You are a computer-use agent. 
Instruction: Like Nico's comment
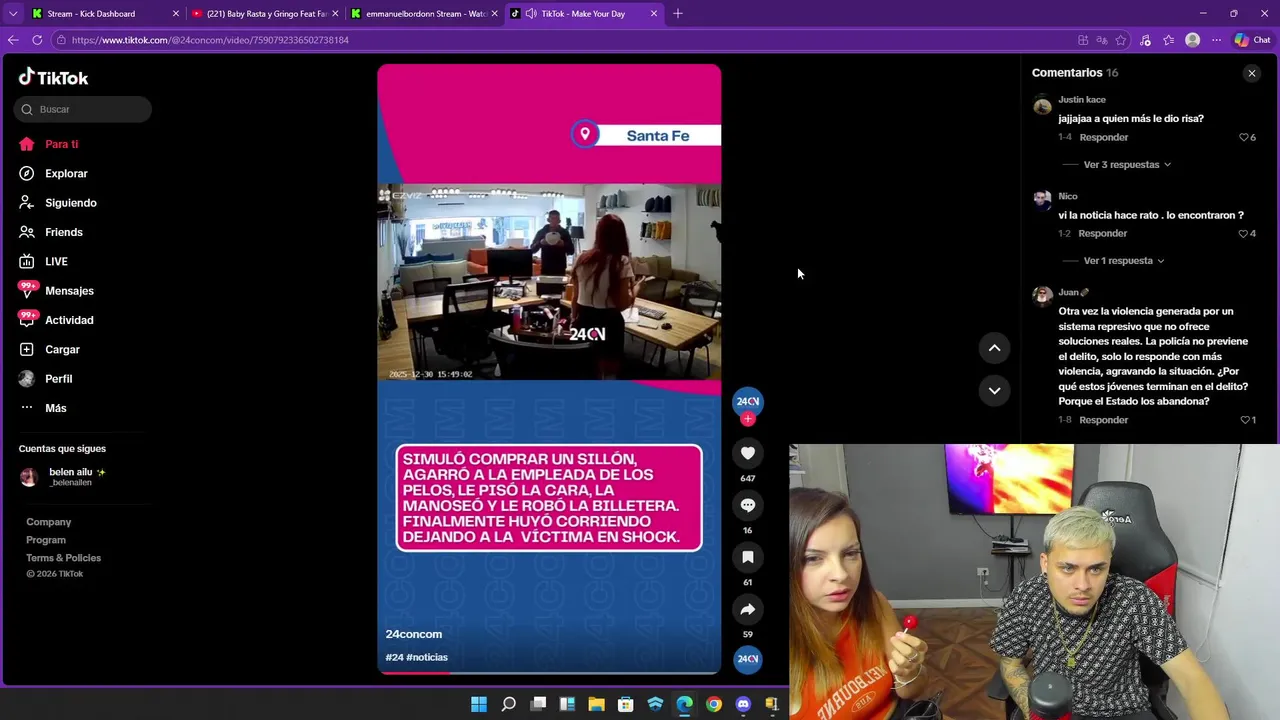point(1243,233)
